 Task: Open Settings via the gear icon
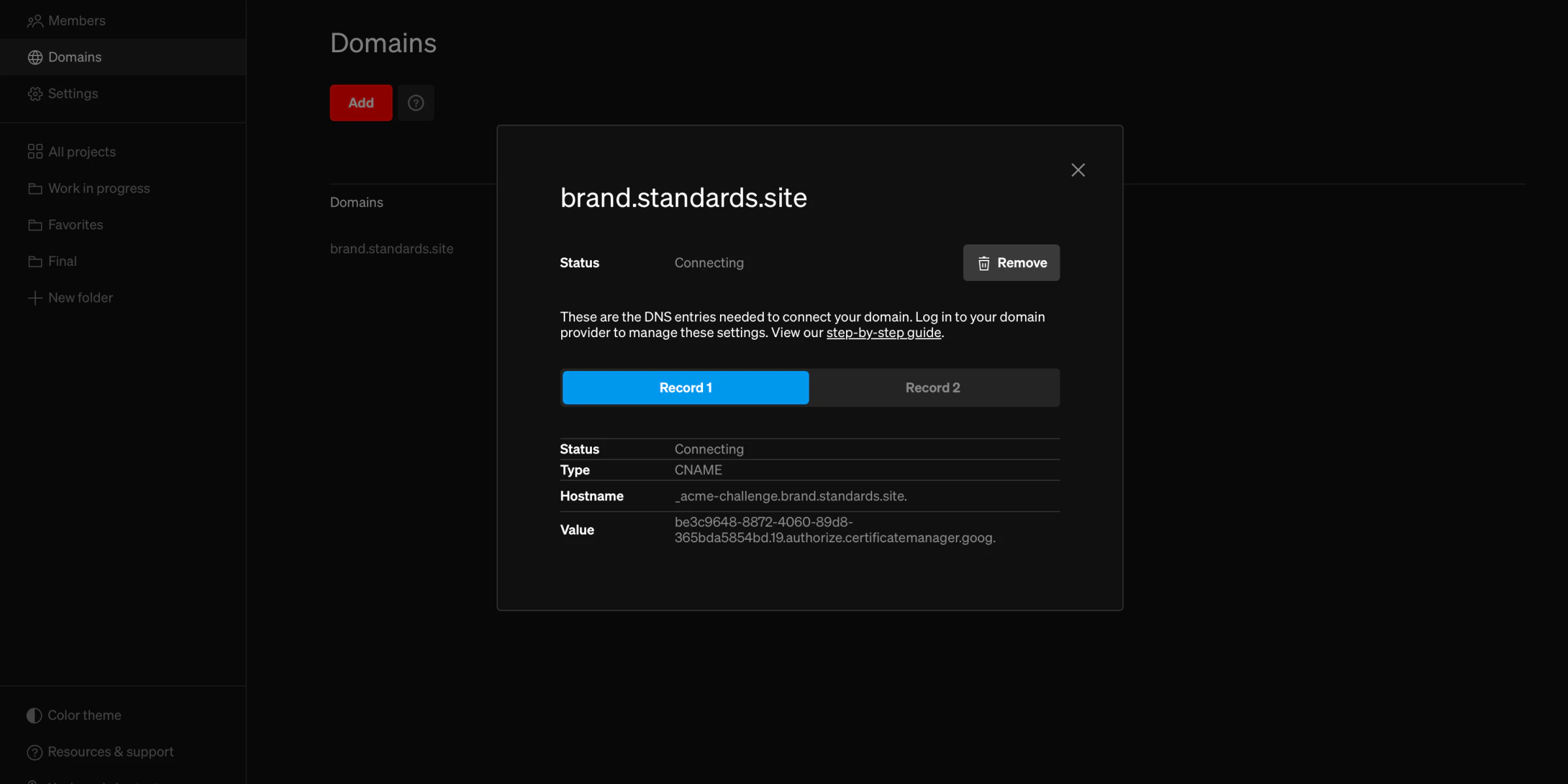[35, 93]
